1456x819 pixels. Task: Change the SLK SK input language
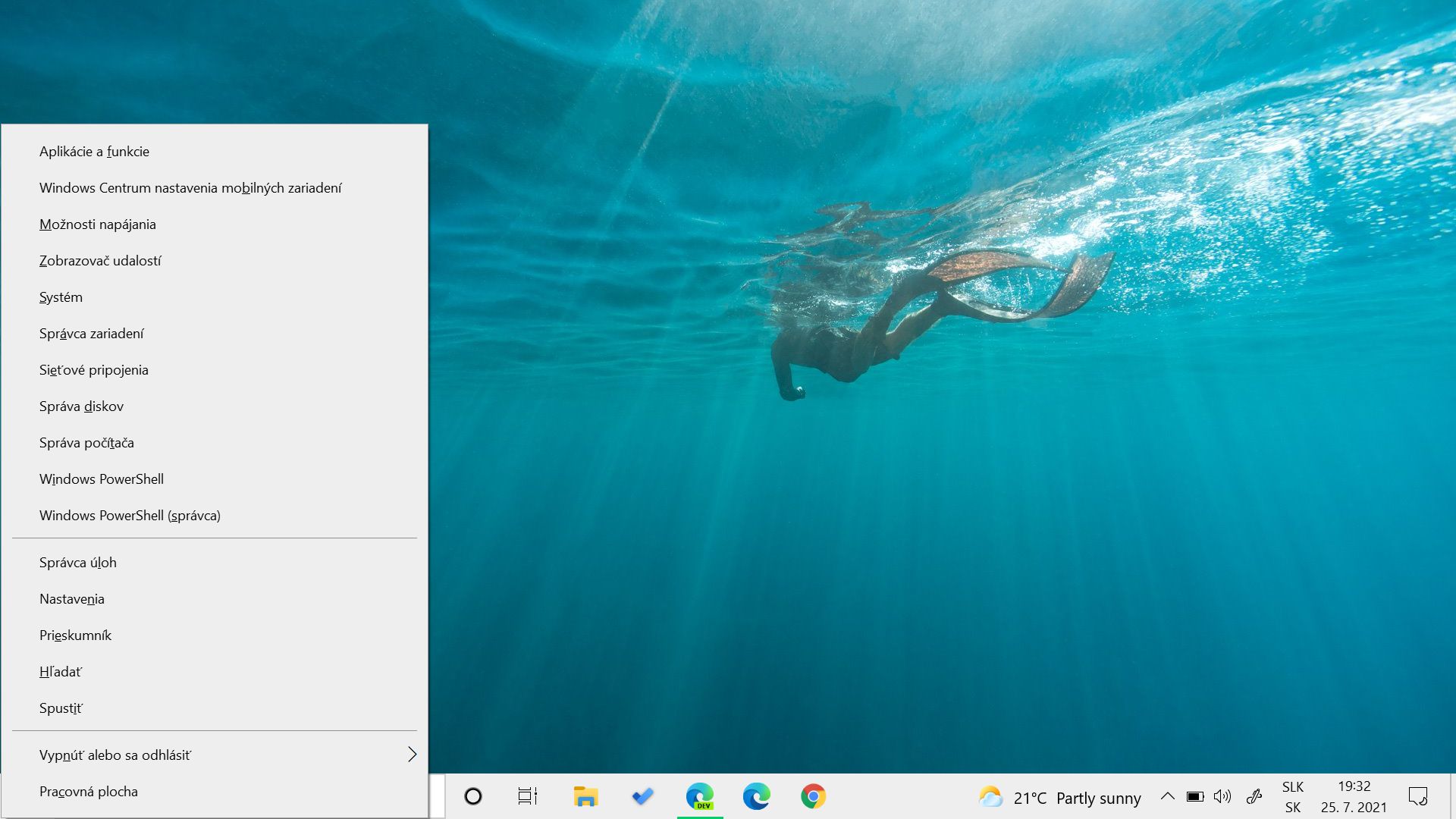click(x=1293, y=797)
